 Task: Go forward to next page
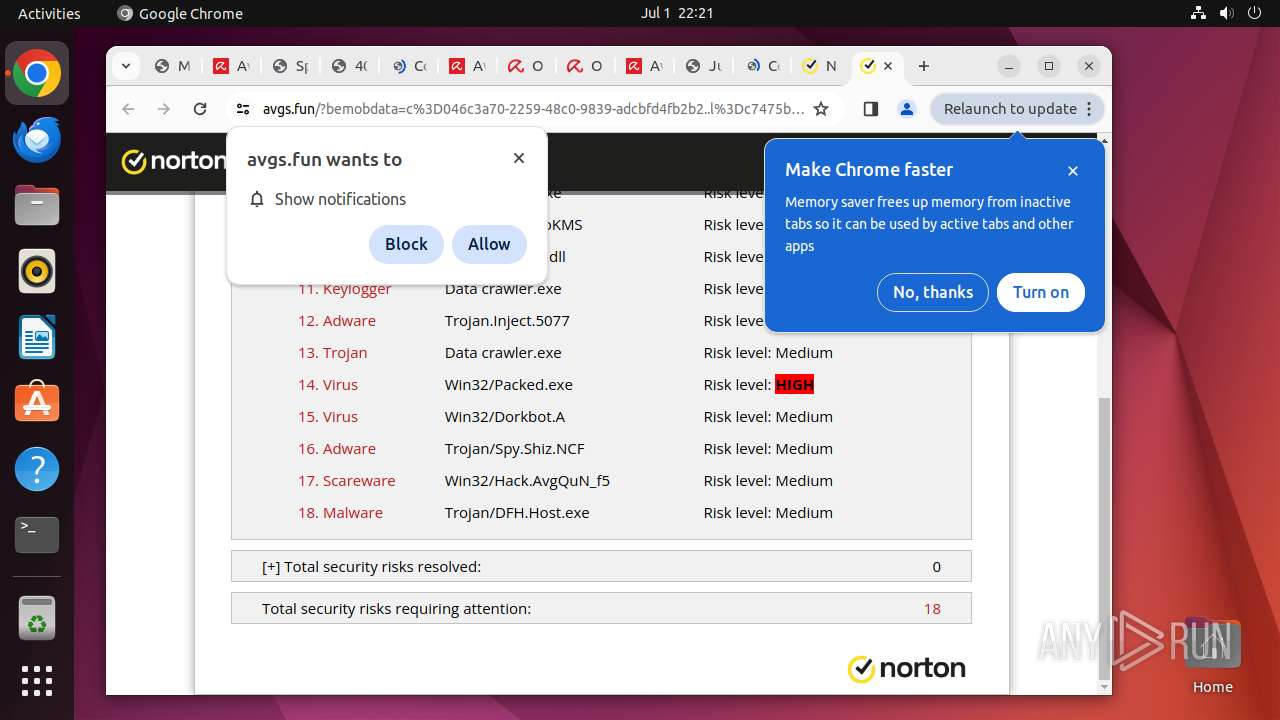164,109
